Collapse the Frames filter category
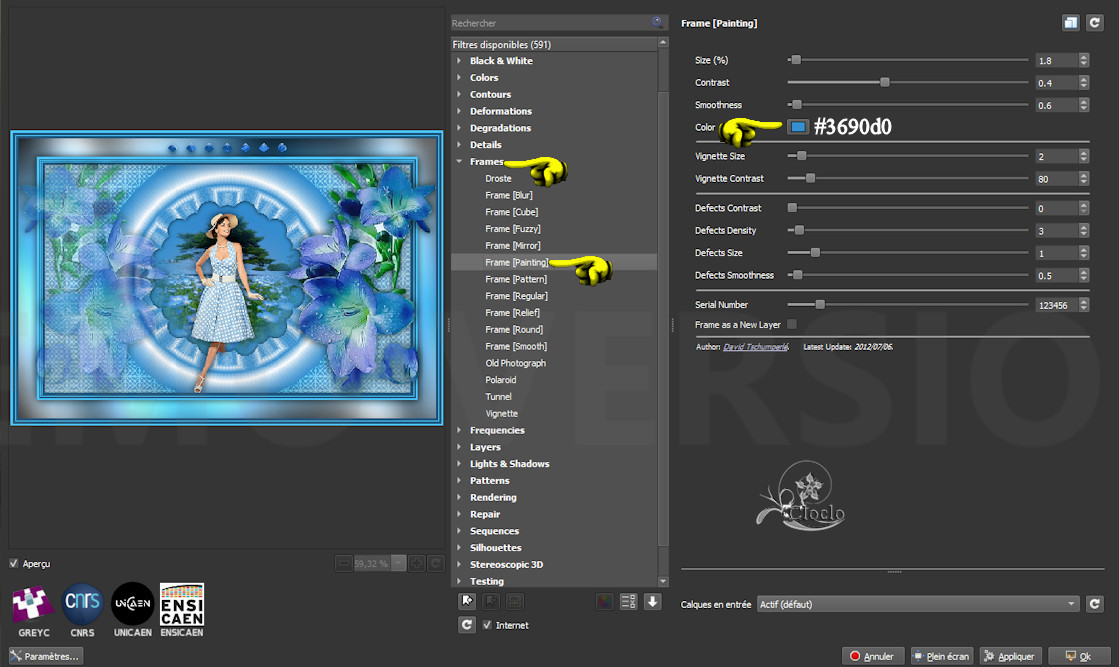Screen dimensions: 1119x667 click(x=459, y=161)
